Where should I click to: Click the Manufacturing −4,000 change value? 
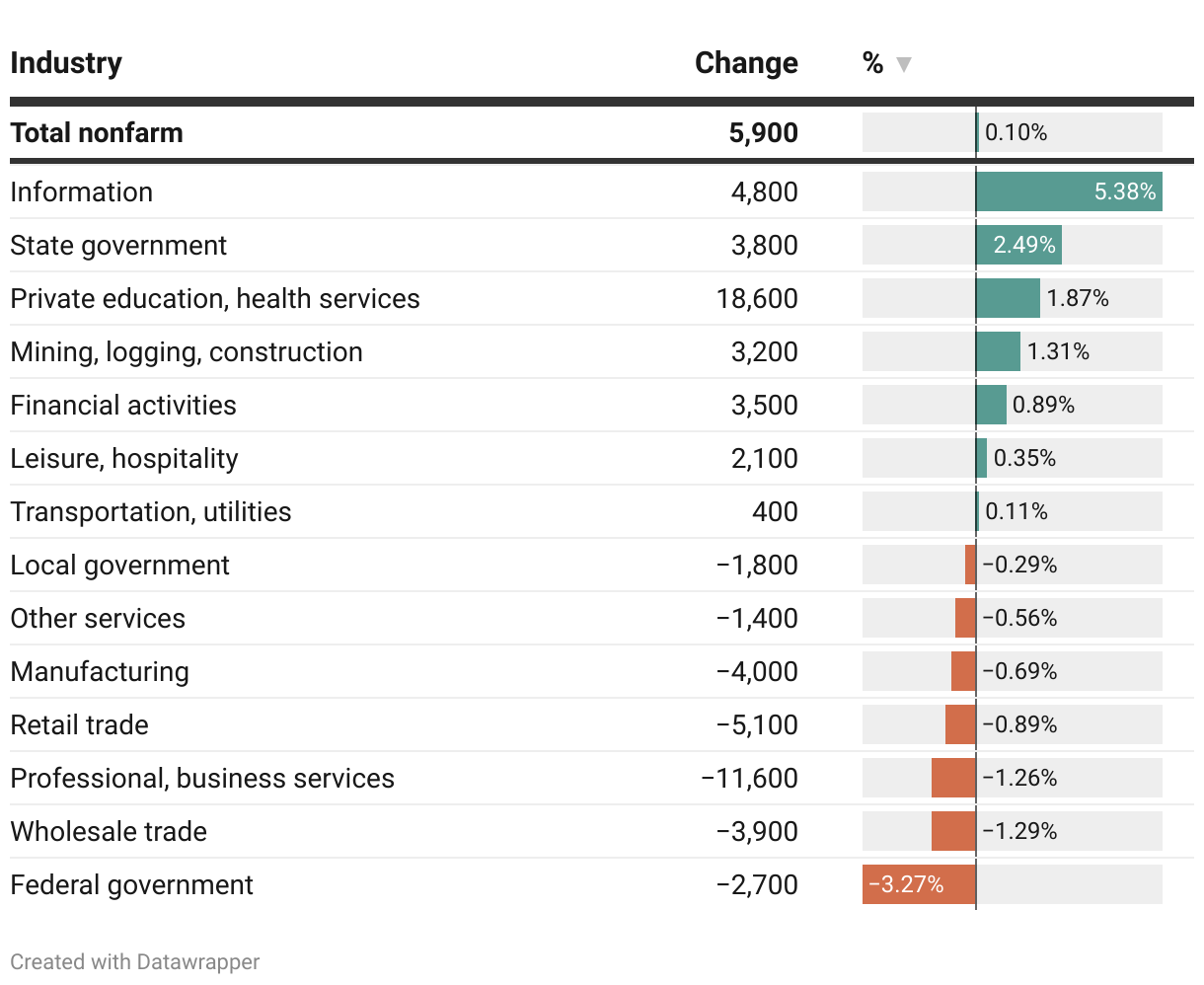coord(757,671)
